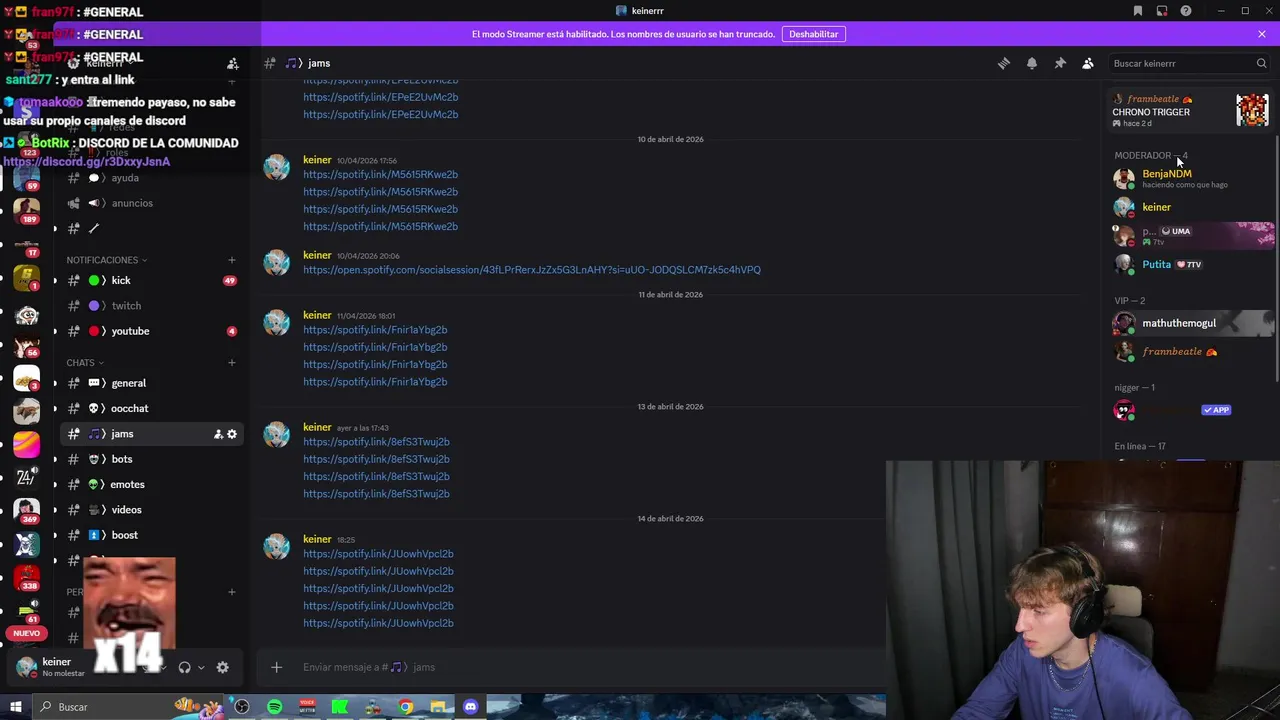1280x720 pixels.
Task: Open the Threads icon in channel header
Action: coord(1004,63)
